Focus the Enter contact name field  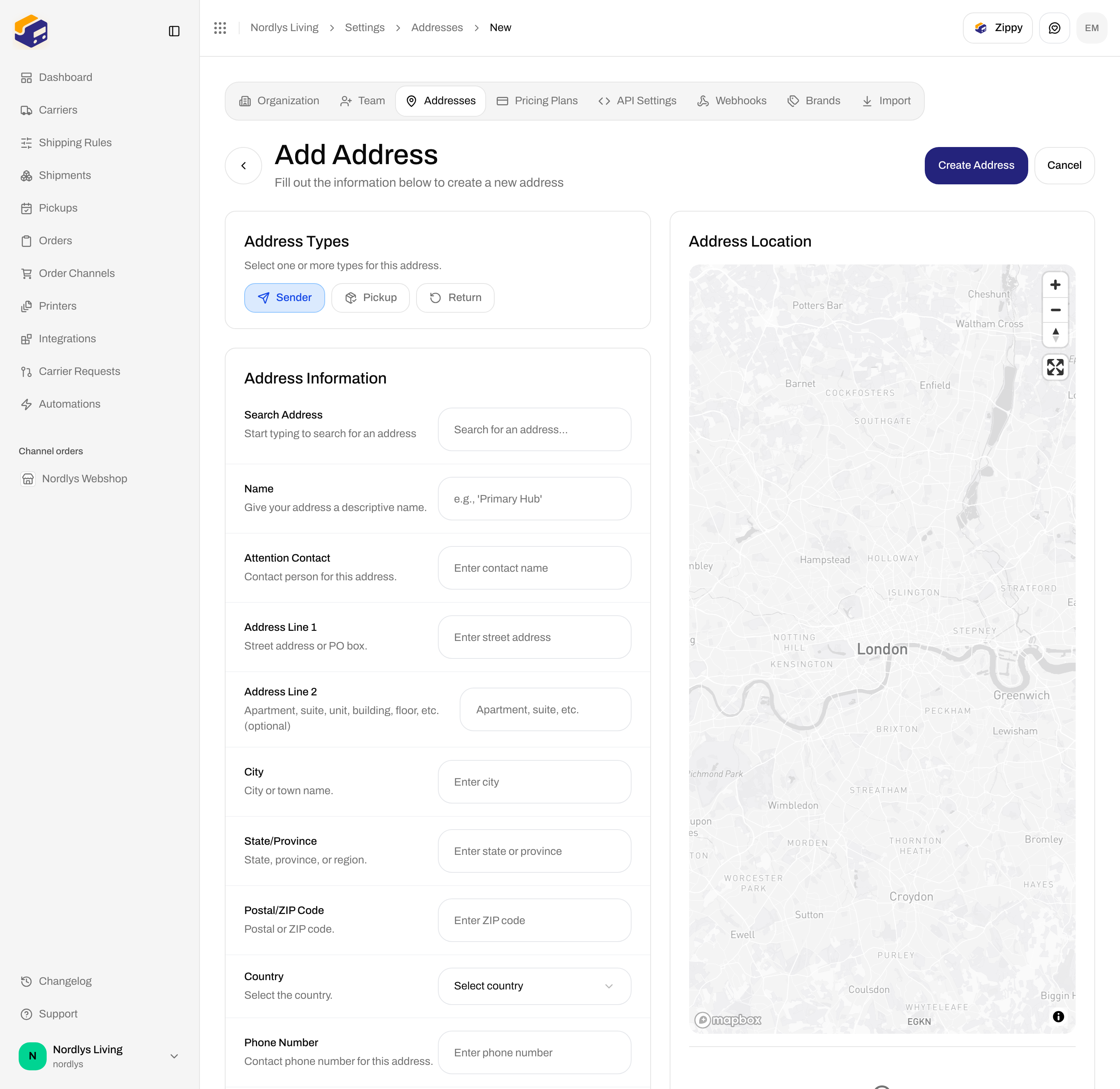tap(534, 568)
